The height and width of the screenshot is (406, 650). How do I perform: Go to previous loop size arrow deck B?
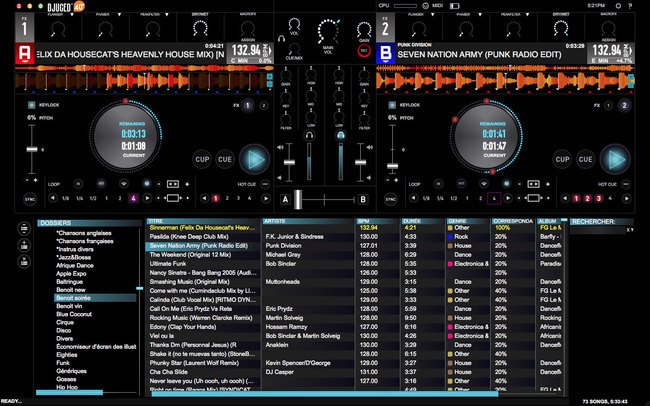[x=413, y=198]
